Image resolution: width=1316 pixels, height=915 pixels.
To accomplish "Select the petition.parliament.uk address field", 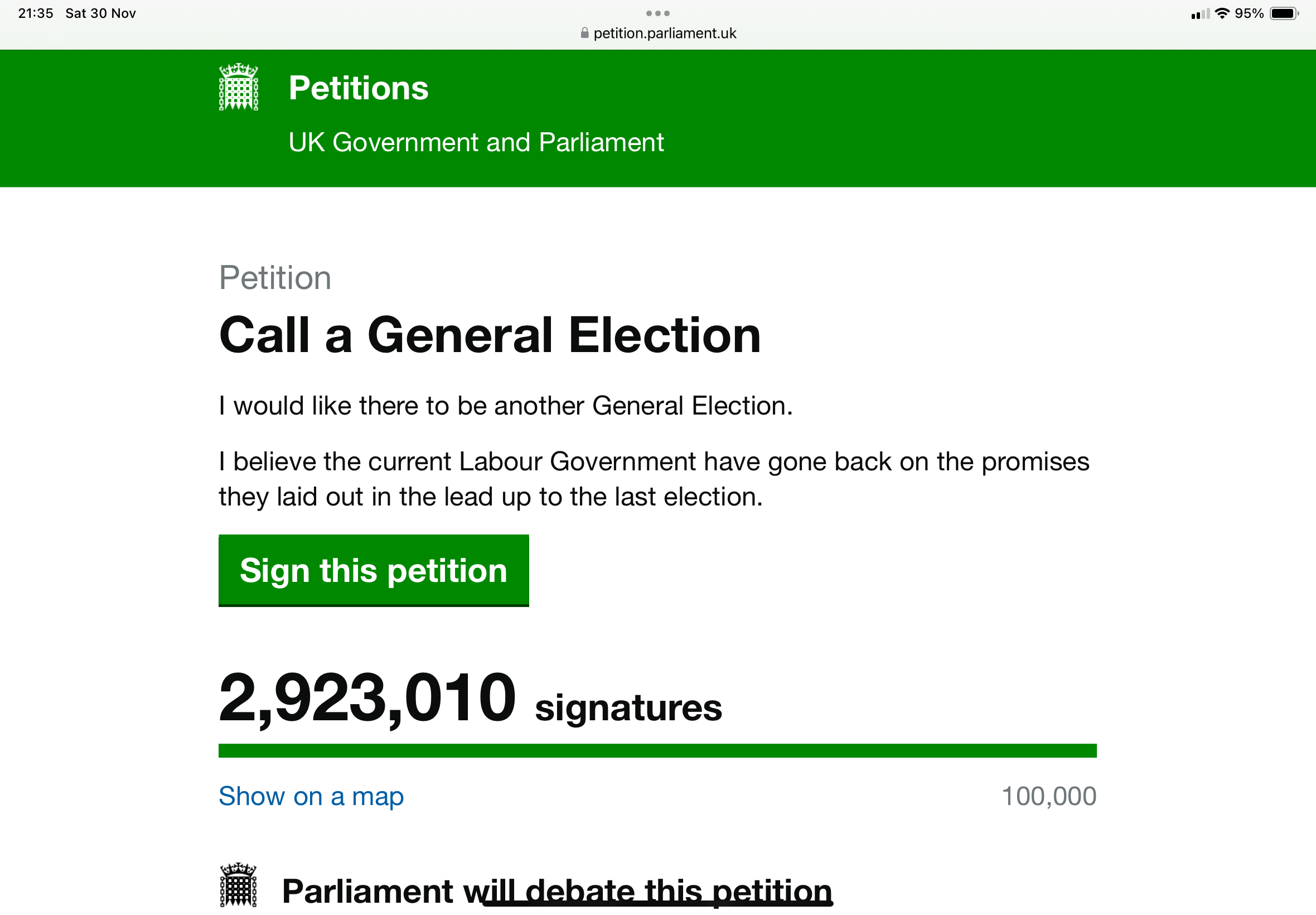I will (664, 33).
